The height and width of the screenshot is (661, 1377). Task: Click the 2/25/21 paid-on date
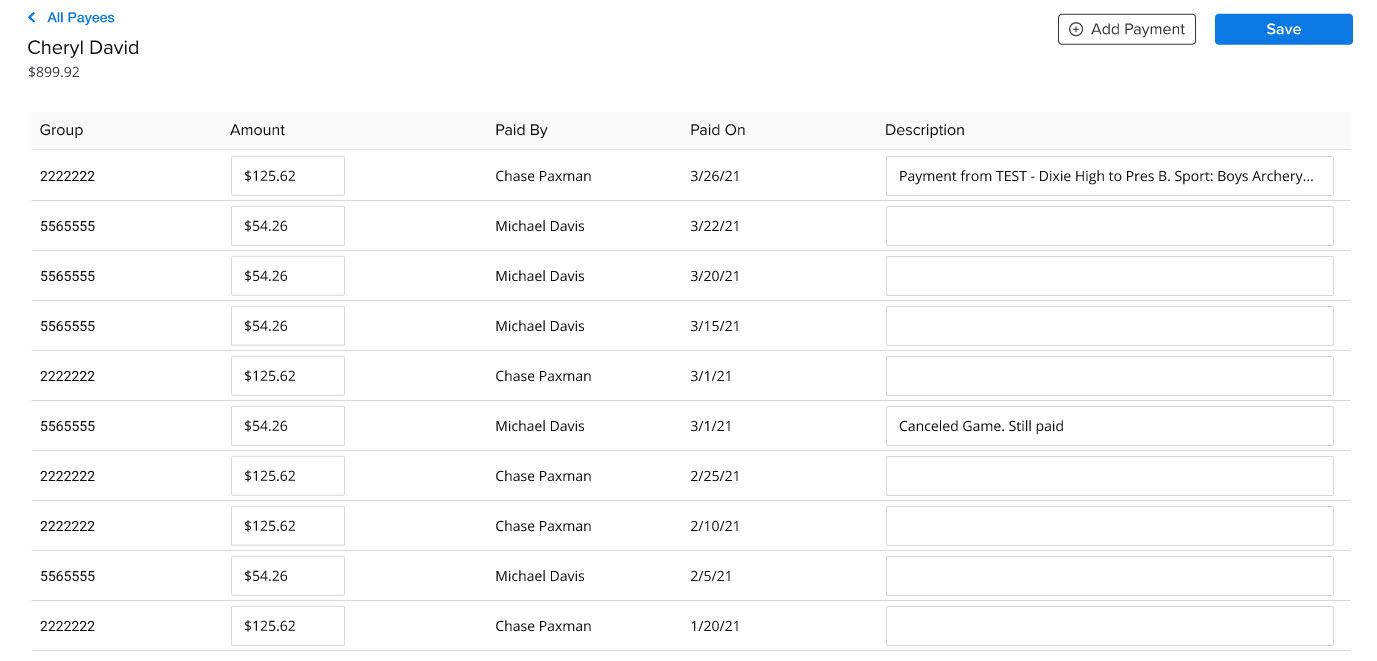pos(715,476)
